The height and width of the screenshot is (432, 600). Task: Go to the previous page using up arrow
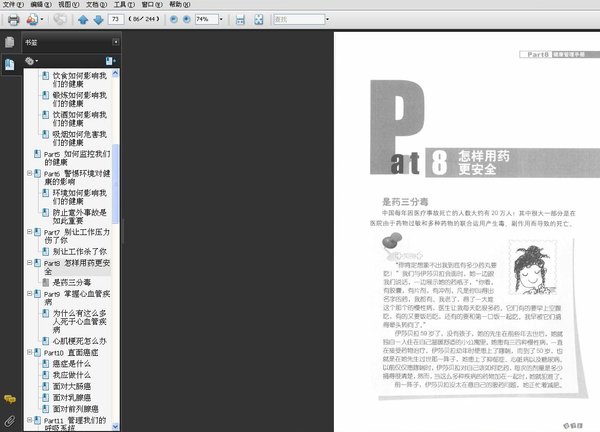click(83, 20)
